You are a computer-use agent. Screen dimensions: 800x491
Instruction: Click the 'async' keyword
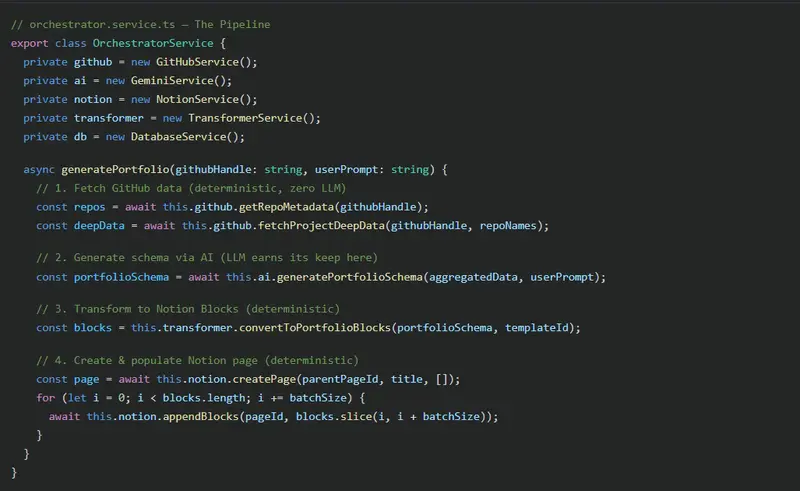39,169
